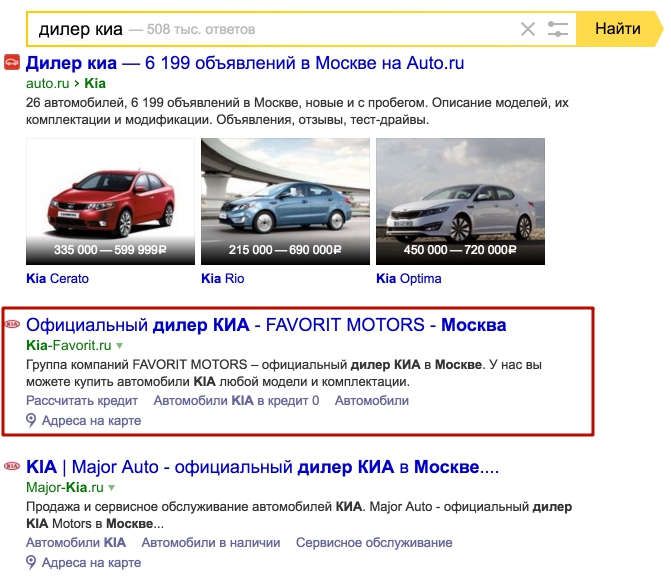This screenshot has height=585, width=671.
Task: Open the Рассчитать кредит sitelink
Action: coord(82,401)
